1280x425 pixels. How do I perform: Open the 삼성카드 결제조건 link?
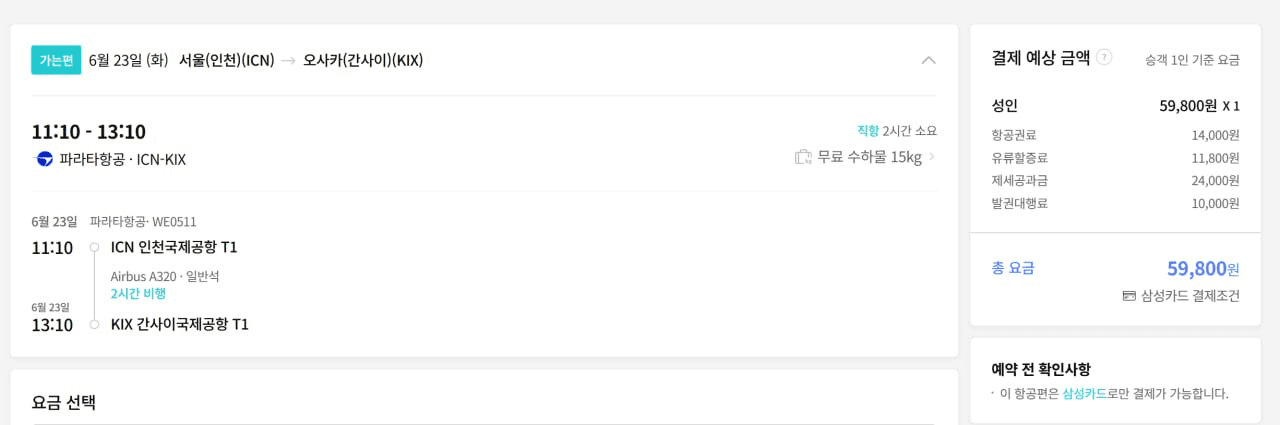coord(1190,296)
